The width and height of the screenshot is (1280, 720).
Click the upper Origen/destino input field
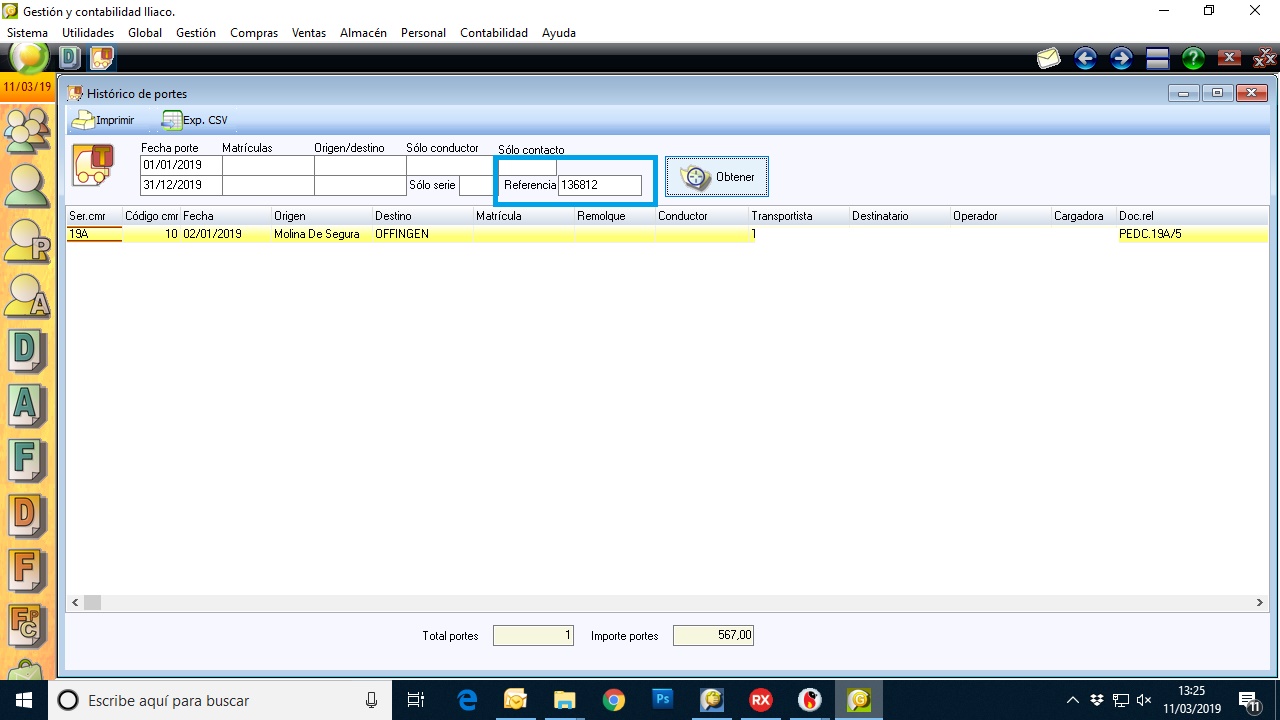360,165
